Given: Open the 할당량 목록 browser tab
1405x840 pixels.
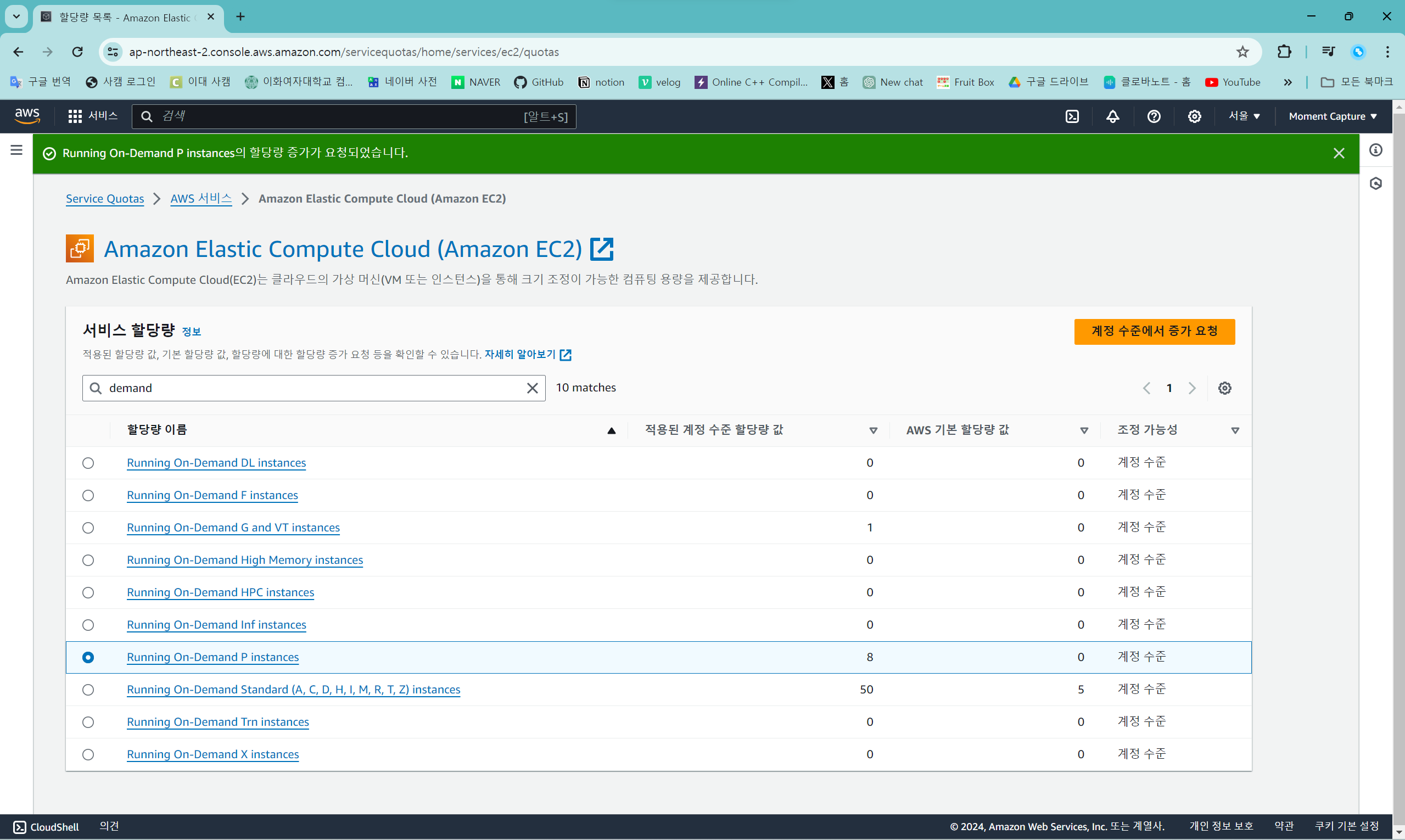Looking at the screenshot, I should tap(125, 18).
